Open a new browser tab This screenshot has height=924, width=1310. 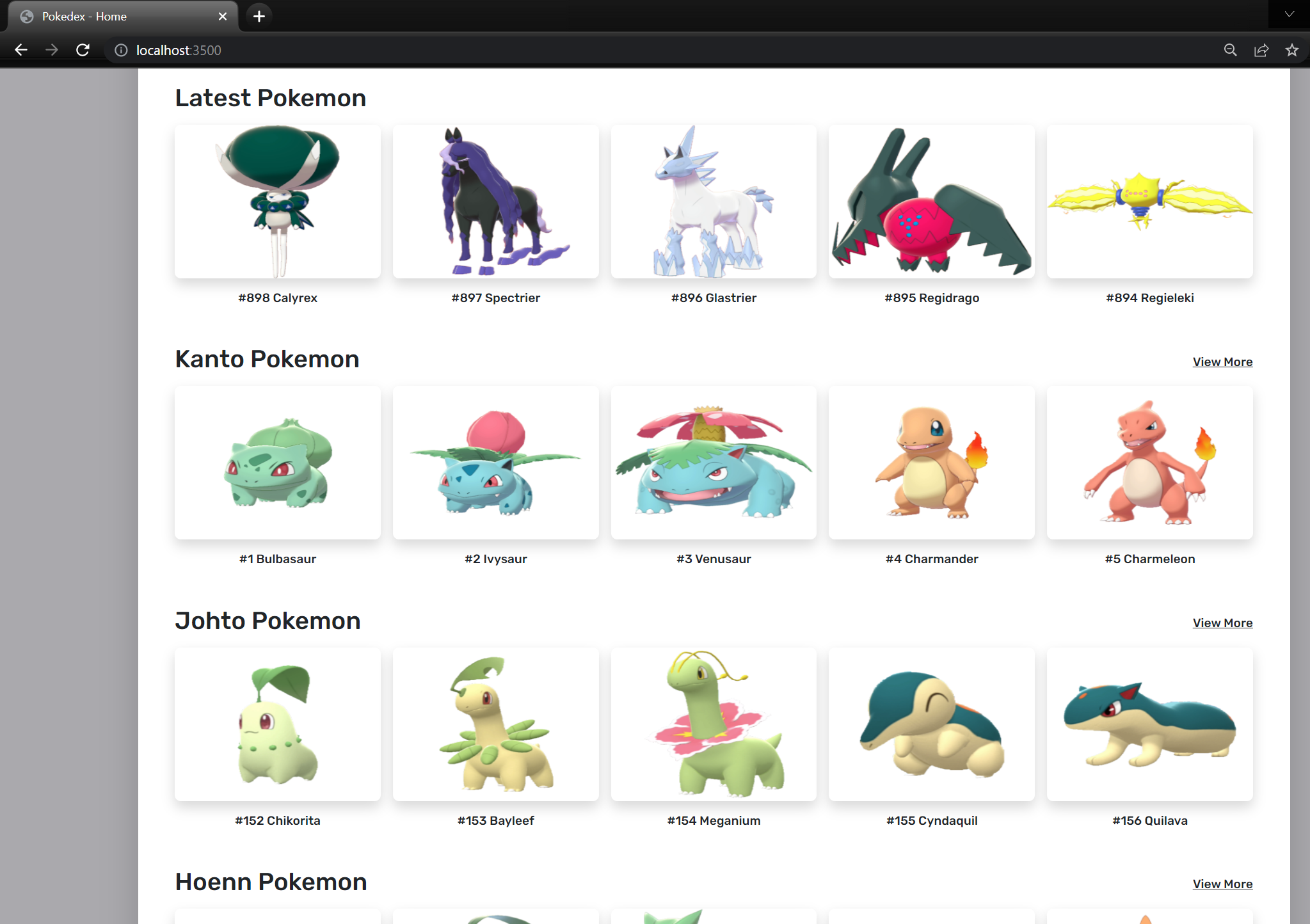tap(259, 16)
